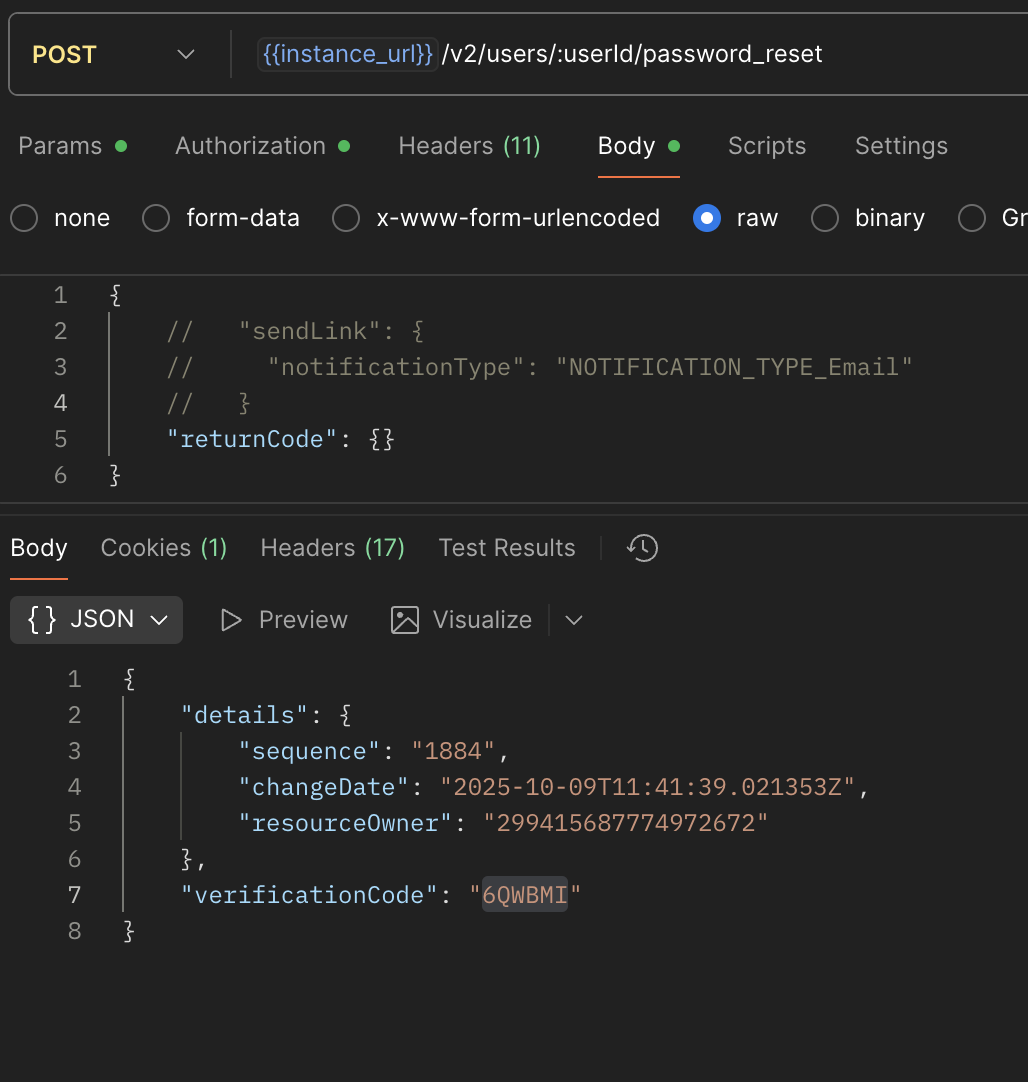
Task: Open the dropdown arrow beside Visualize
Action: (x=574, y=620)
